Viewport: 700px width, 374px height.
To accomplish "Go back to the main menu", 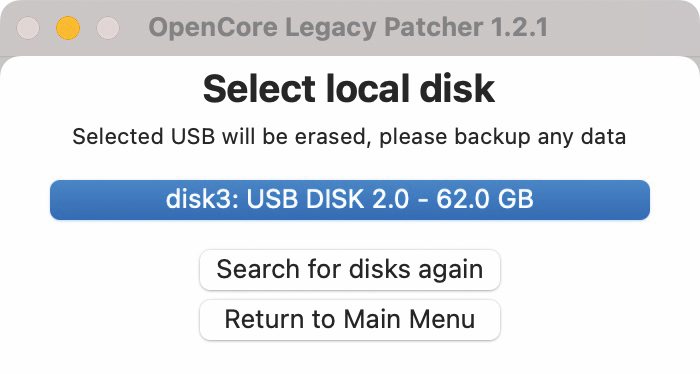I will [x=350, y=320].
